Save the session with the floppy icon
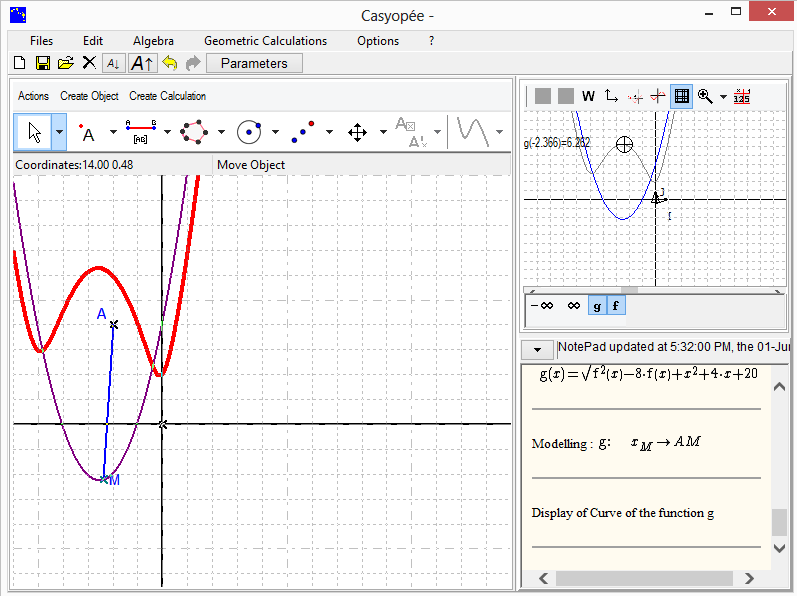The image size is (797, 596). tap(43, 63)
